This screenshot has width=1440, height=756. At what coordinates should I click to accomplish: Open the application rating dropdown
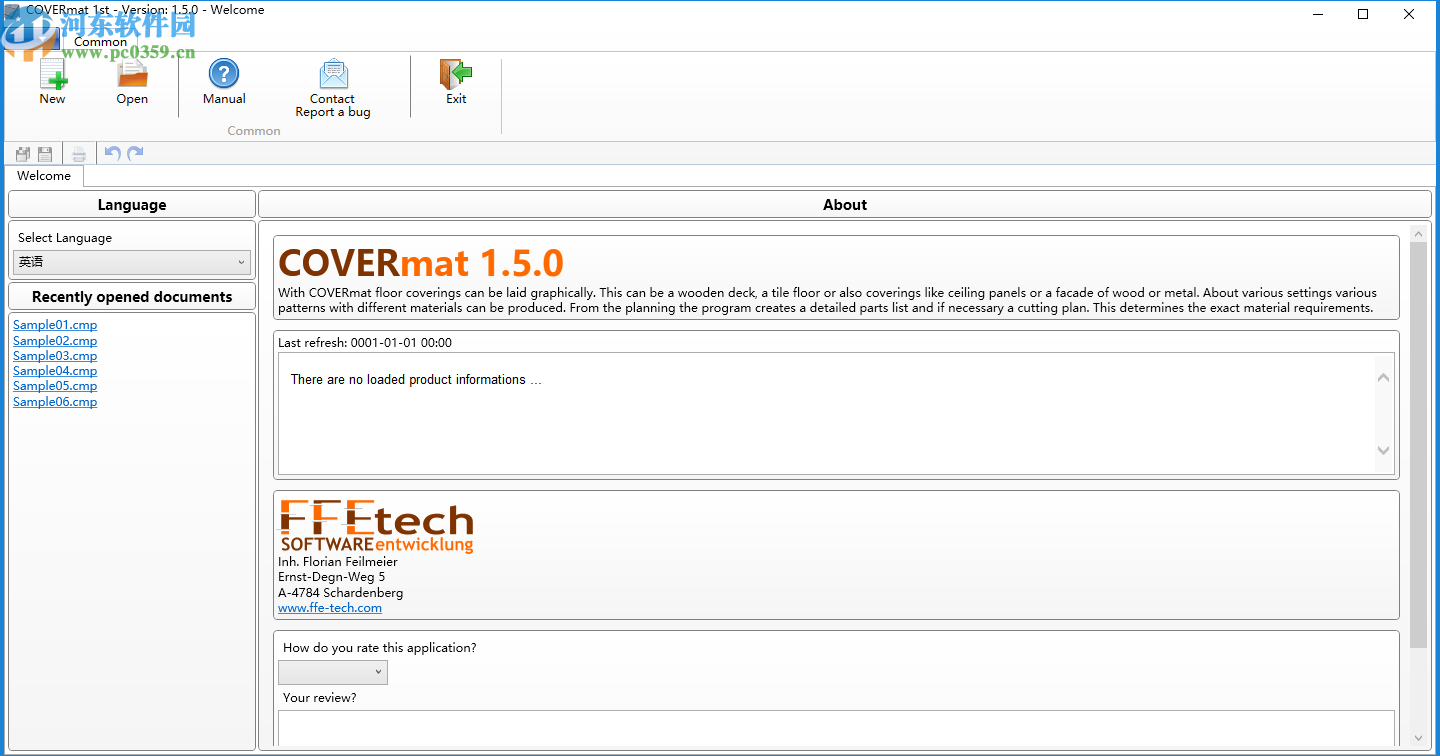333,672
